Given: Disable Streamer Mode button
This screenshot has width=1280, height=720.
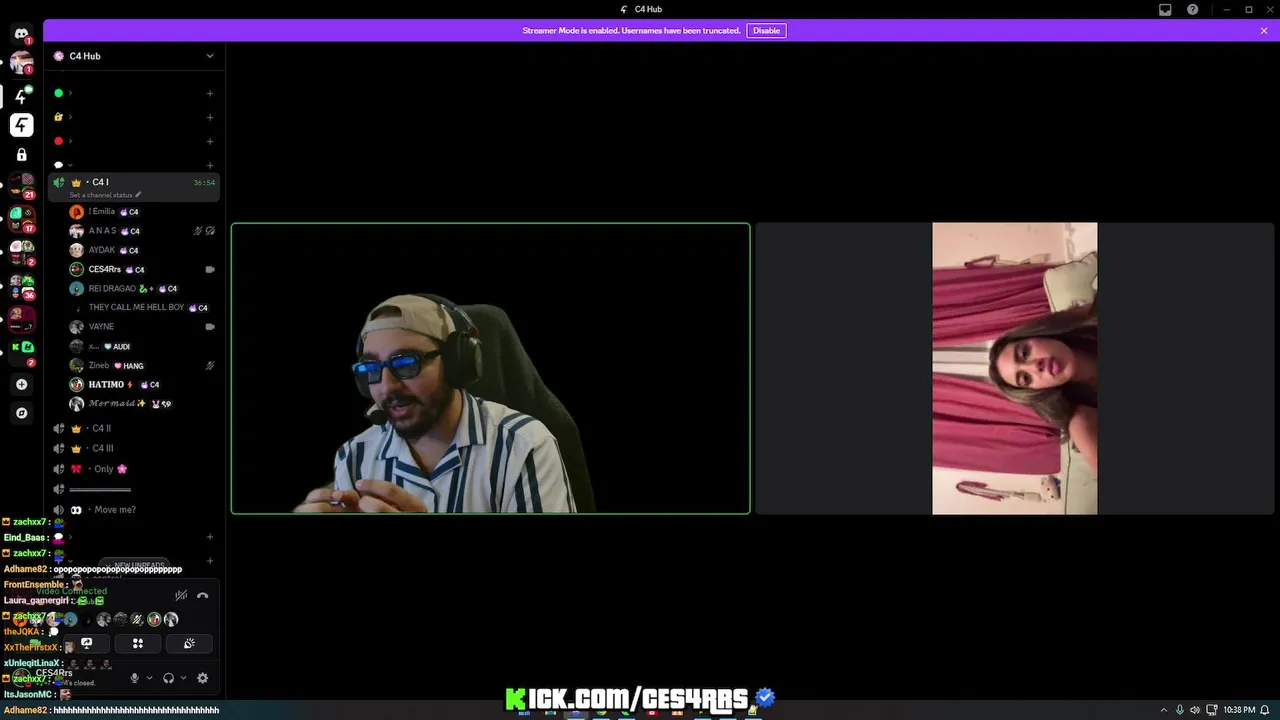Looking at the screenshot, I should 766,31.
